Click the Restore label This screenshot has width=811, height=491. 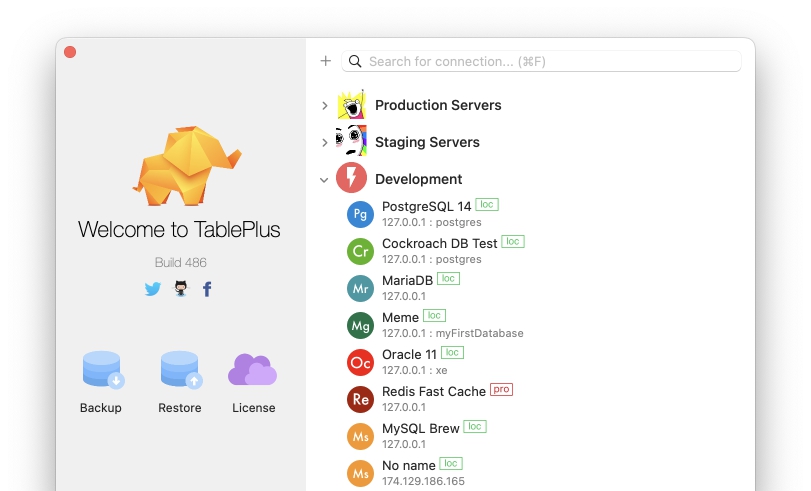179,408
